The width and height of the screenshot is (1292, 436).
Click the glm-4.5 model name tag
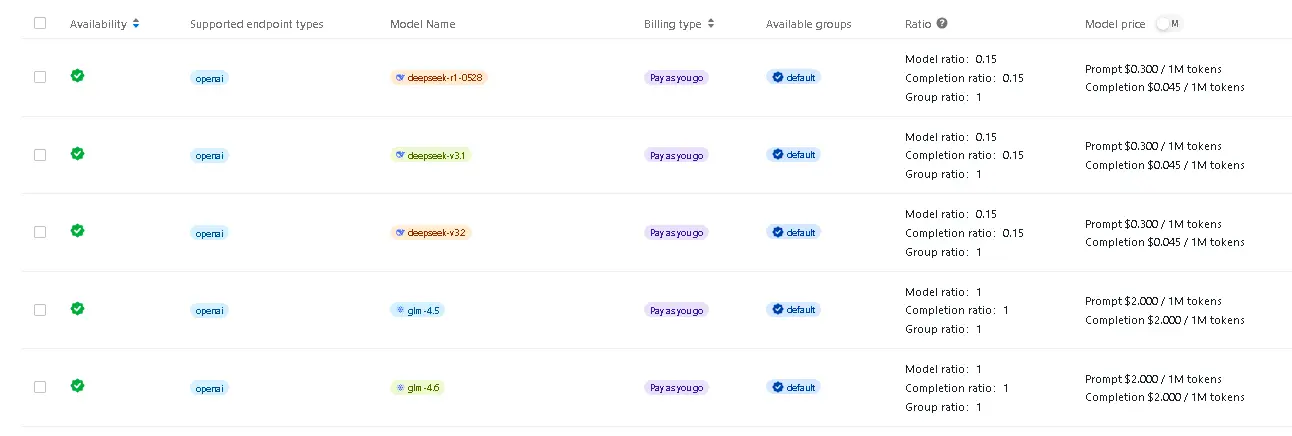click(417, 310)
